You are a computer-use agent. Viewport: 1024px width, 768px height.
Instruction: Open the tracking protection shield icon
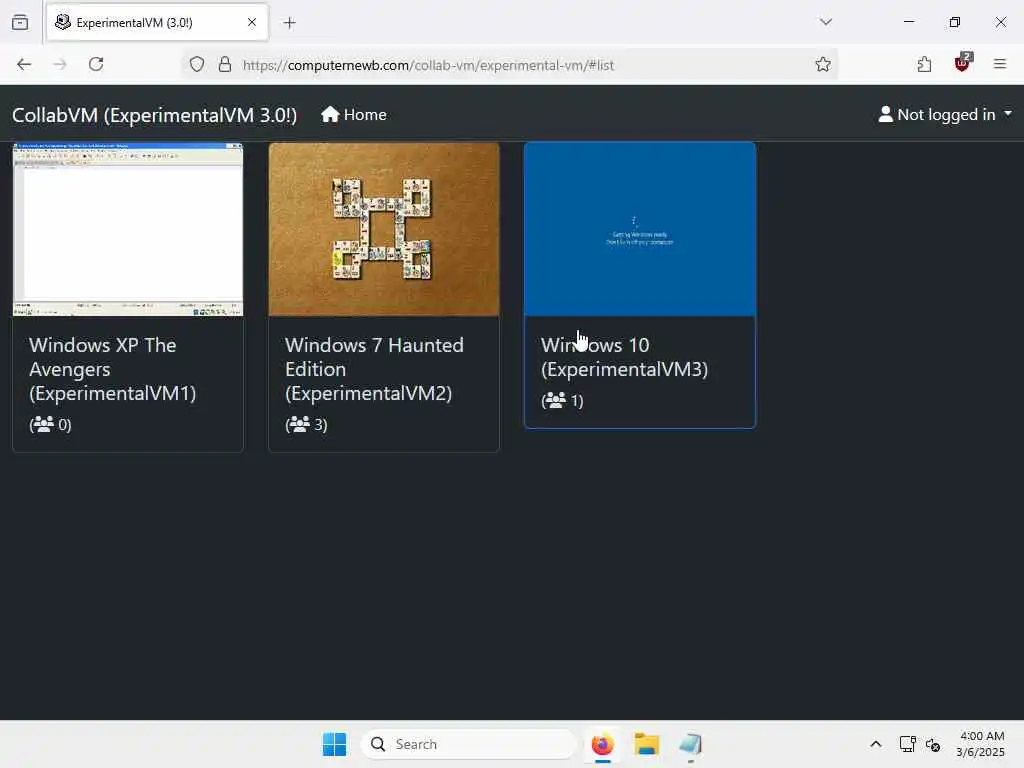(197, 65)
